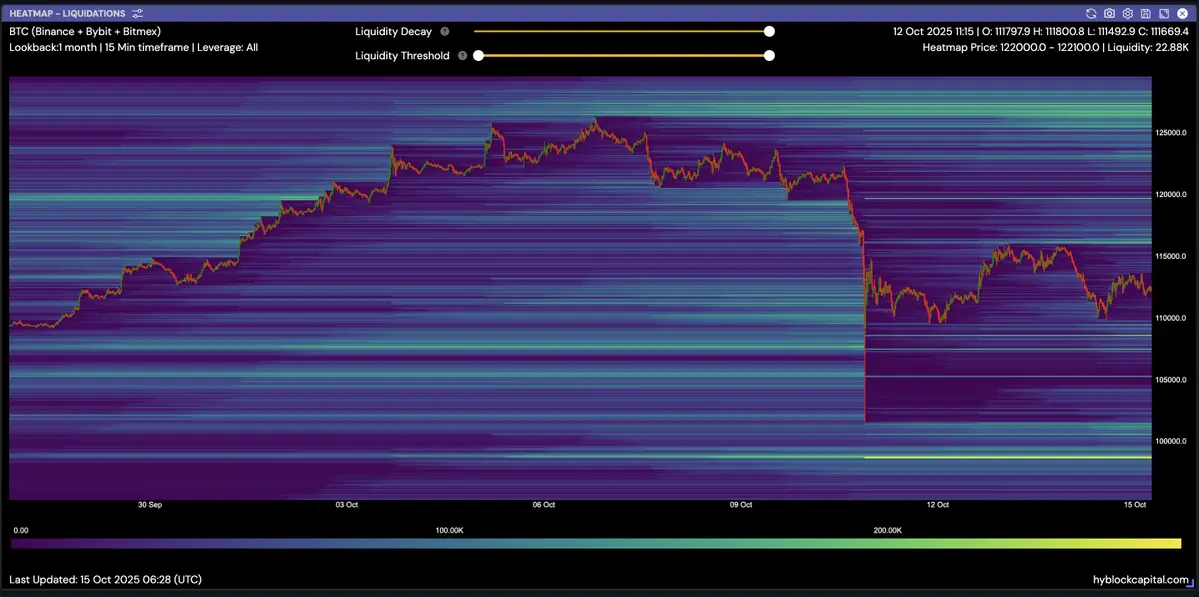
Task: Click the 110000.0 price axis label
Action: (1171, 318)
